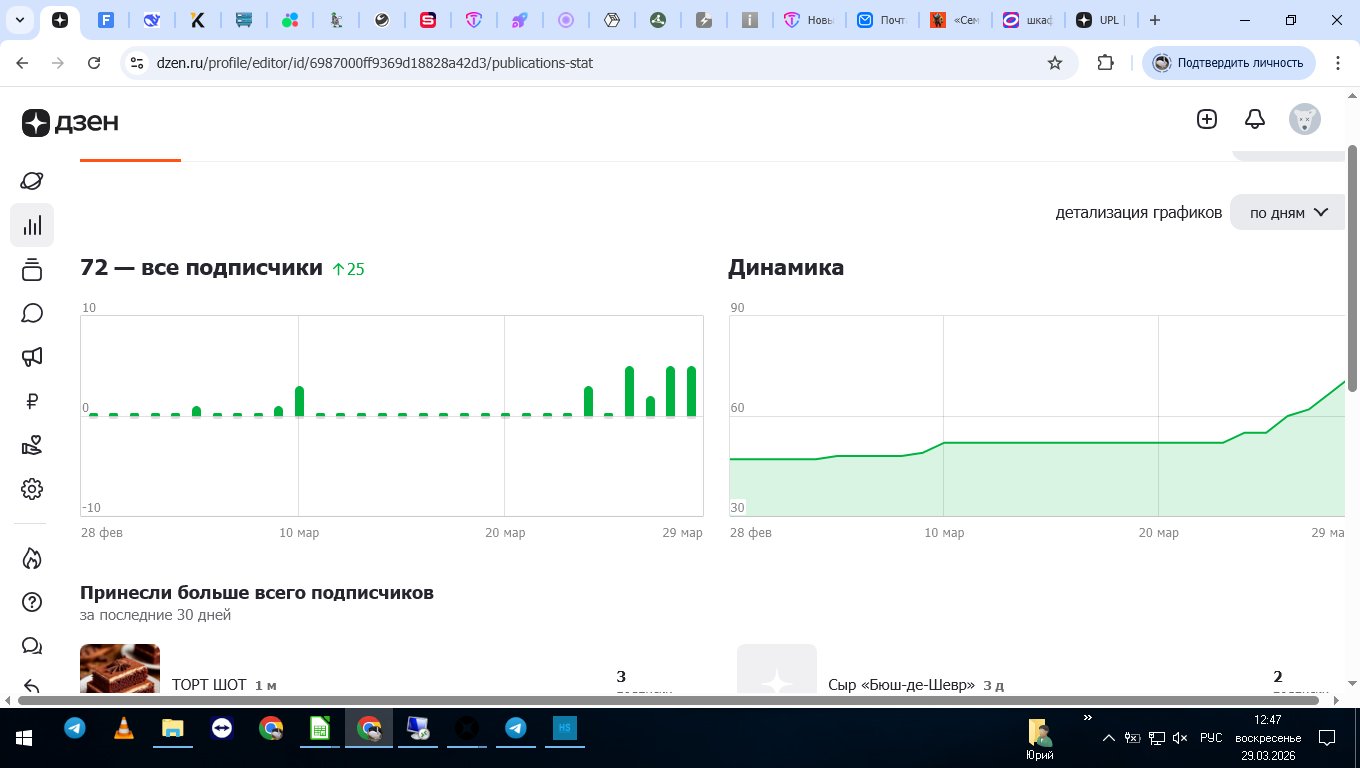Expand the 'по дням' chart detail dropdown

1288,212
